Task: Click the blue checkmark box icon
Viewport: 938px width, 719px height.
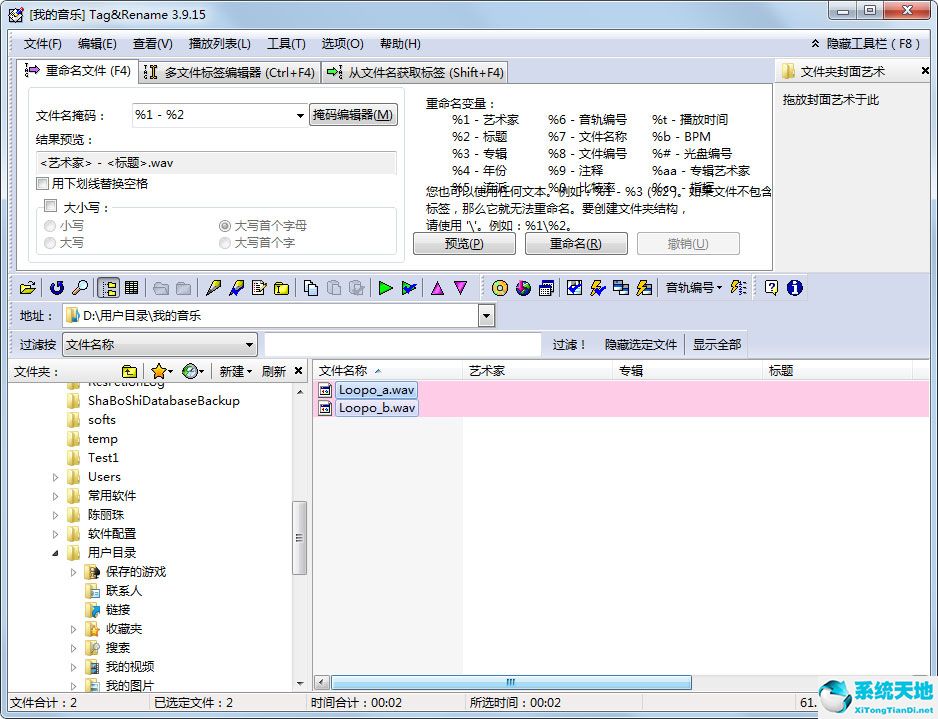Action: (x=575, y=288)
